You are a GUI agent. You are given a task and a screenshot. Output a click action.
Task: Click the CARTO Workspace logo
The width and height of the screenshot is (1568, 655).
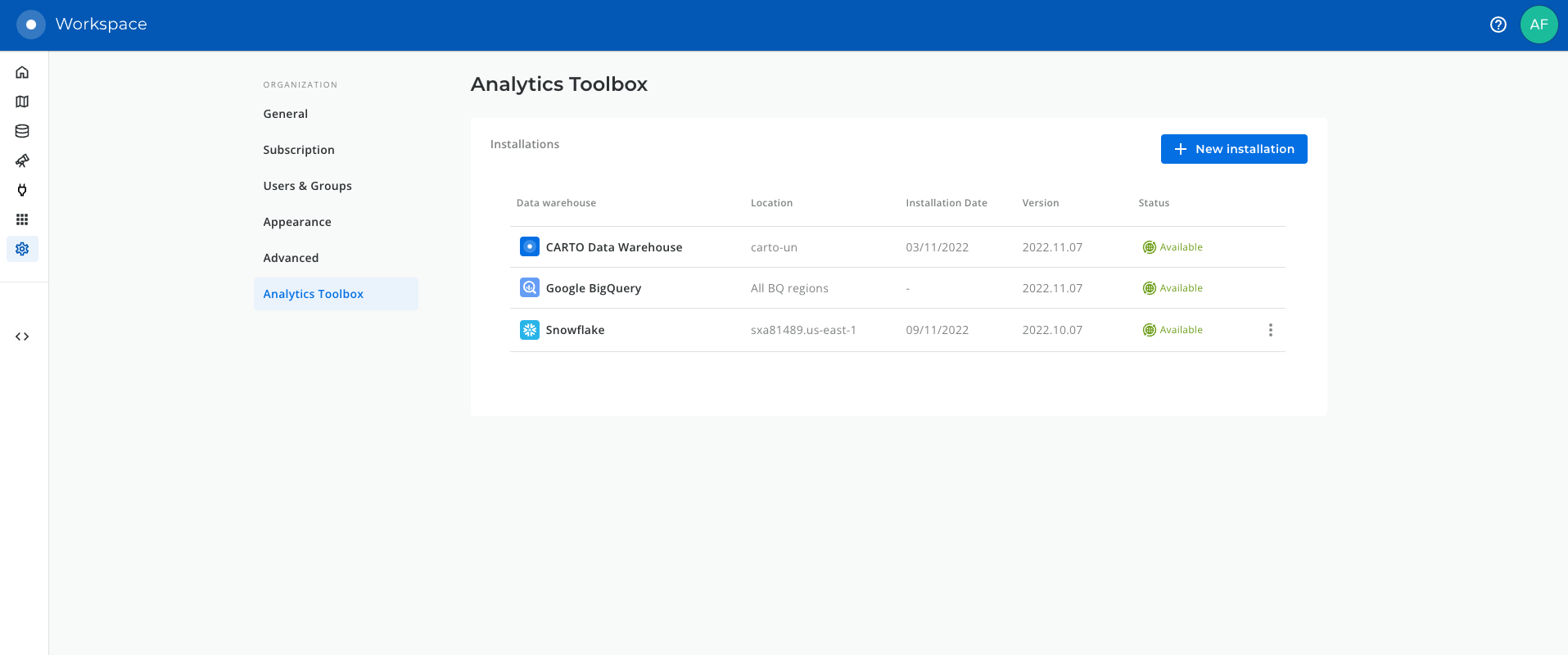(x=31, y=25)
